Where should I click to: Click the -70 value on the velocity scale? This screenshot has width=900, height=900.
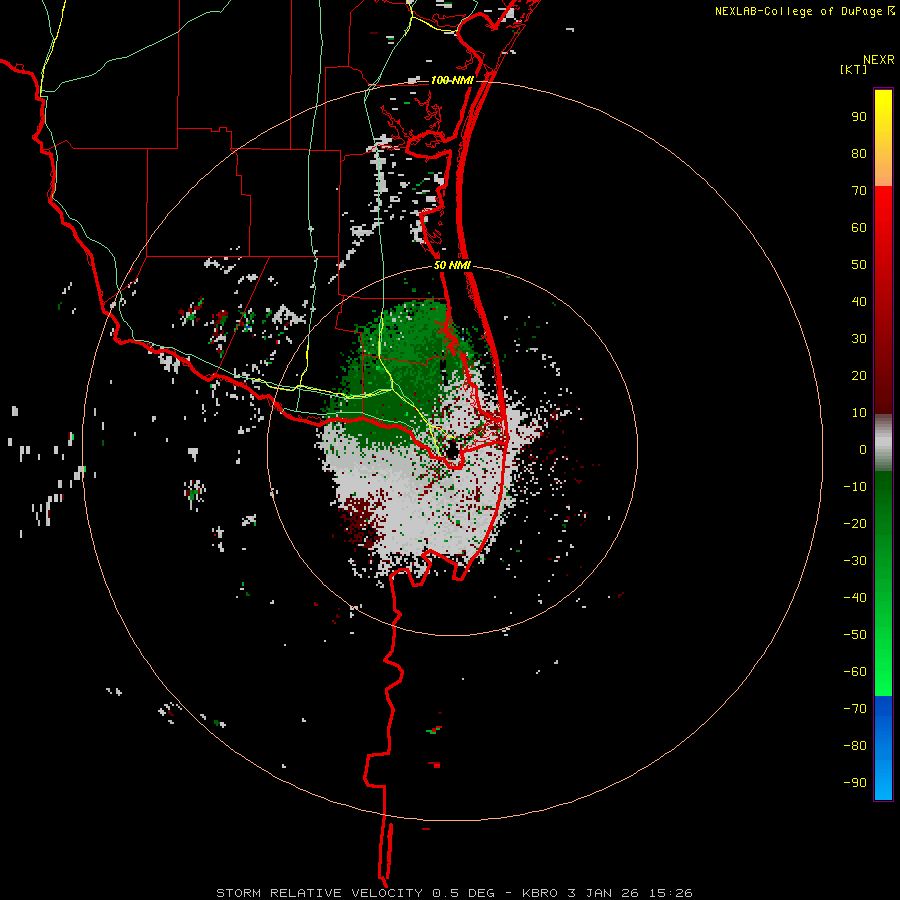[855, 709]
